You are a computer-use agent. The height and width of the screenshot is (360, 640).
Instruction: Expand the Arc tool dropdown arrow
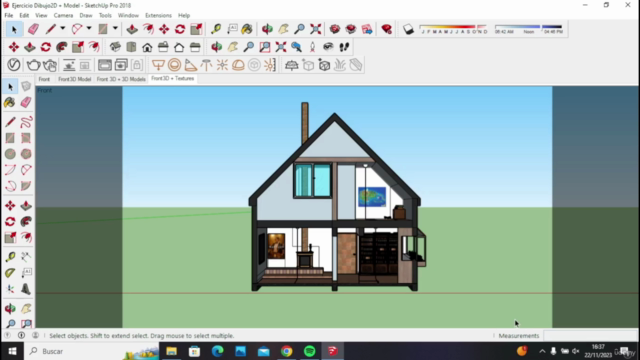[x=89, y=29]
